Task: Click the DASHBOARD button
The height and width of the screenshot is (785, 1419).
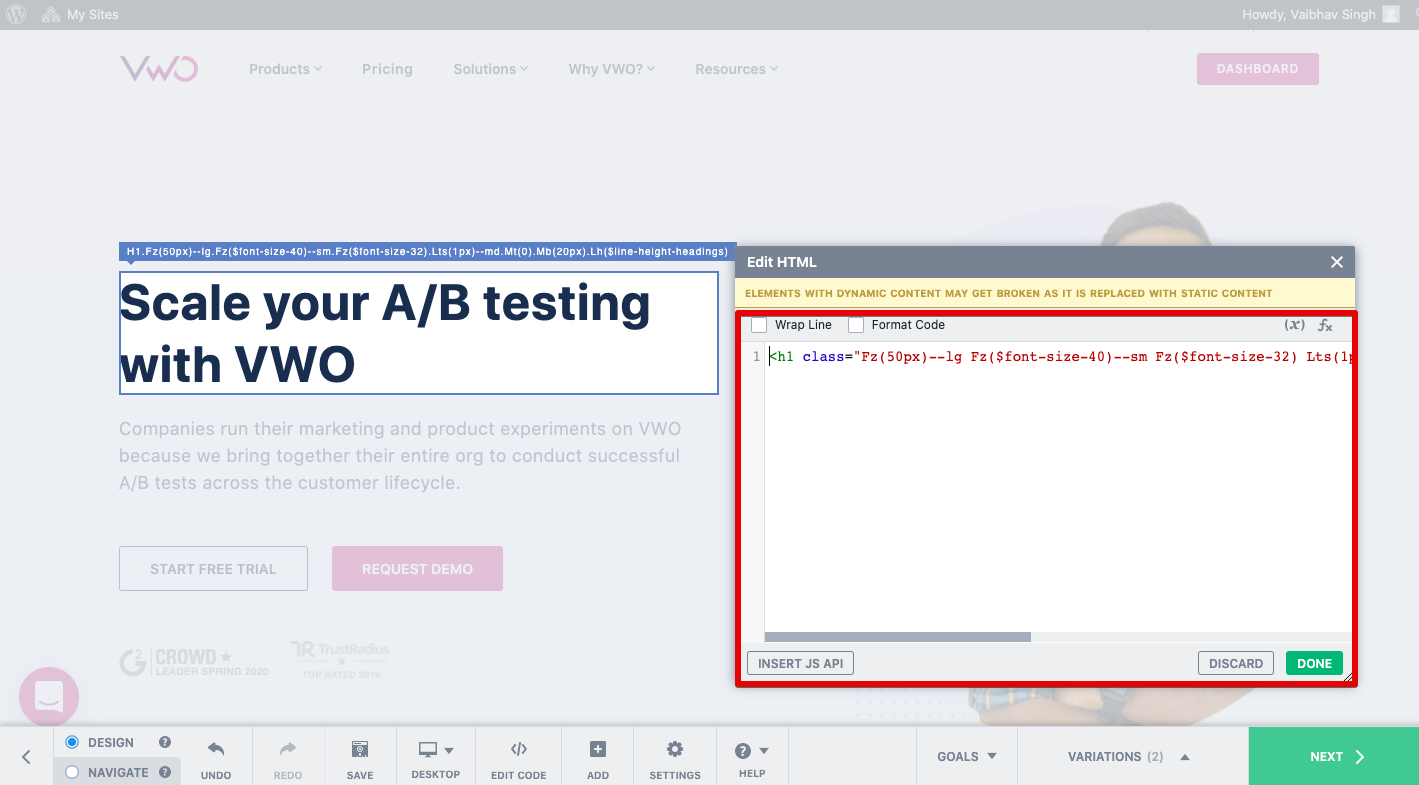Action: pos(1257,69)
